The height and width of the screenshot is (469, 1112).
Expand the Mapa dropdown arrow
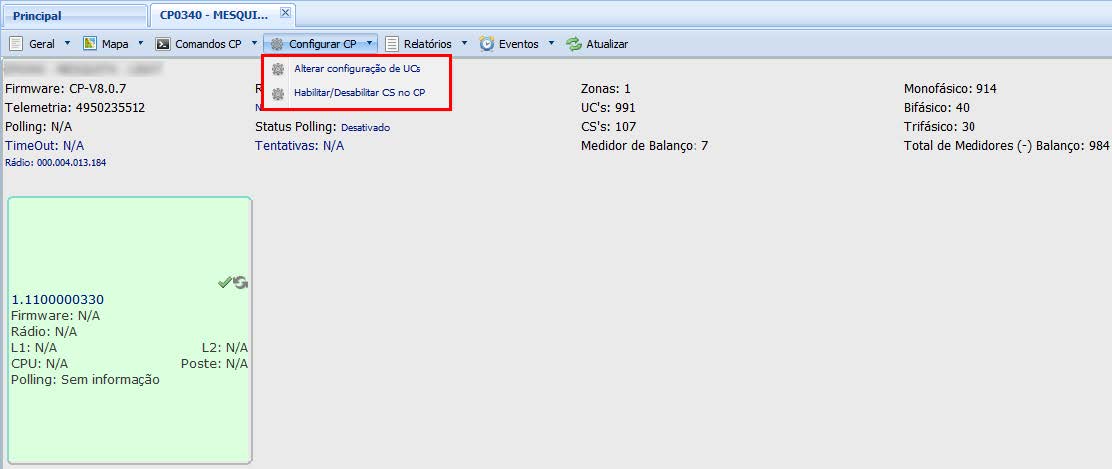pos(141,44)
